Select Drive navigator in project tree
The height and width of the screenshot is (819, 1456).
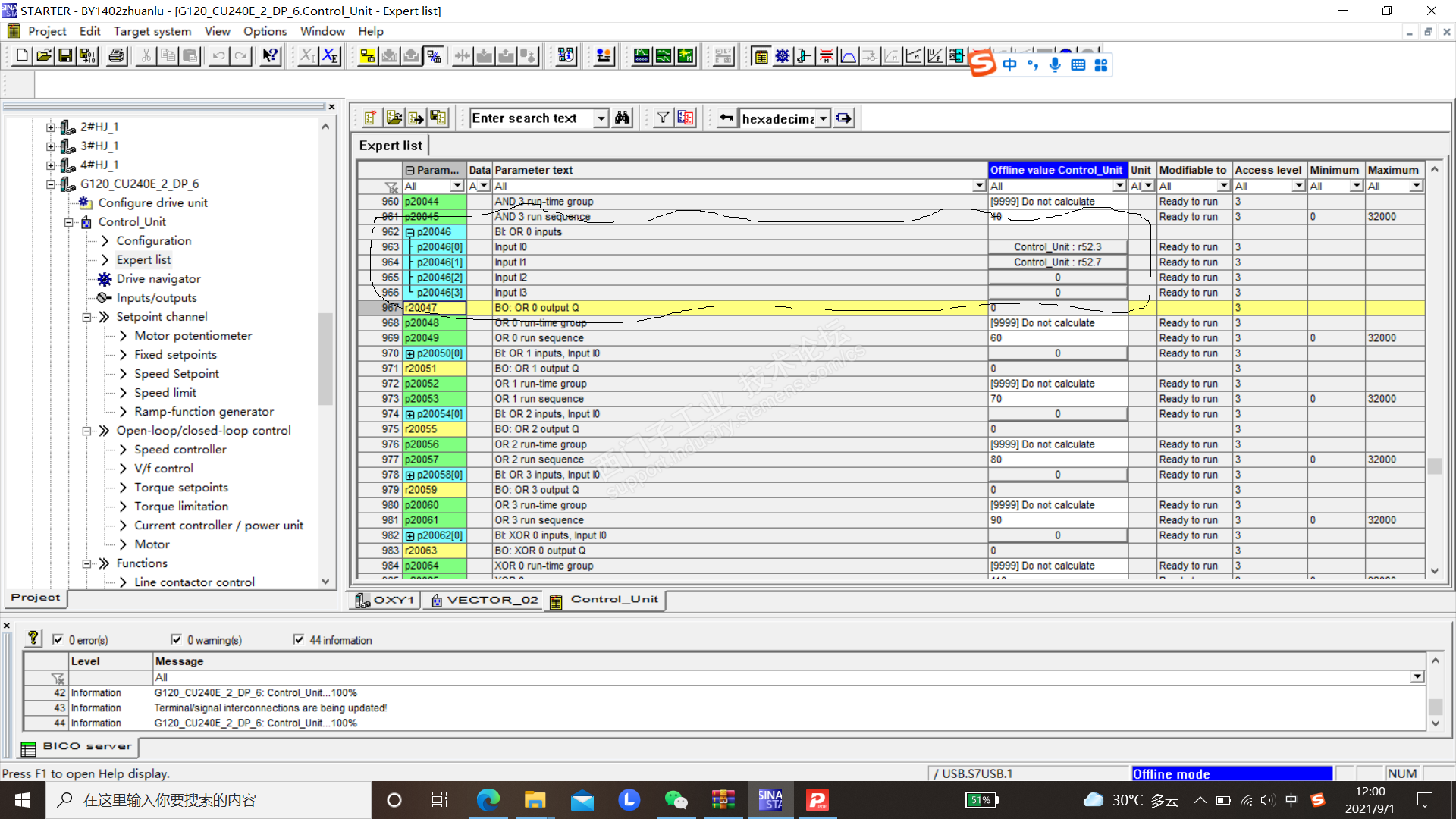pyautogui.click(x=158, y=278)
